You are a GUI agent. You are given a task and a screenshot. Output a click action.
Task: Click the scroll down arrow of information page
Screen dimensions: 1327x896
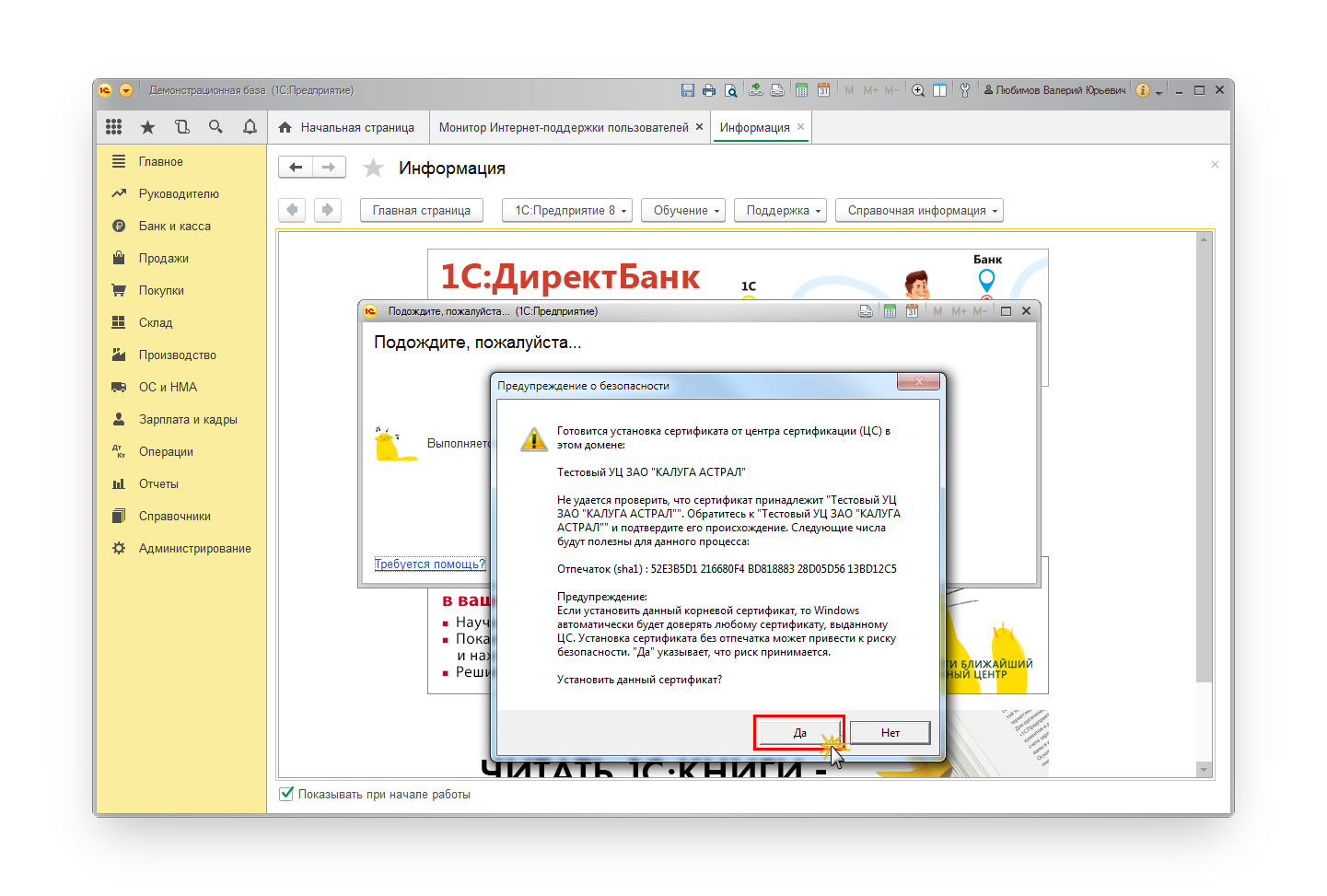pyautogui.click(x=1204, y=769)
